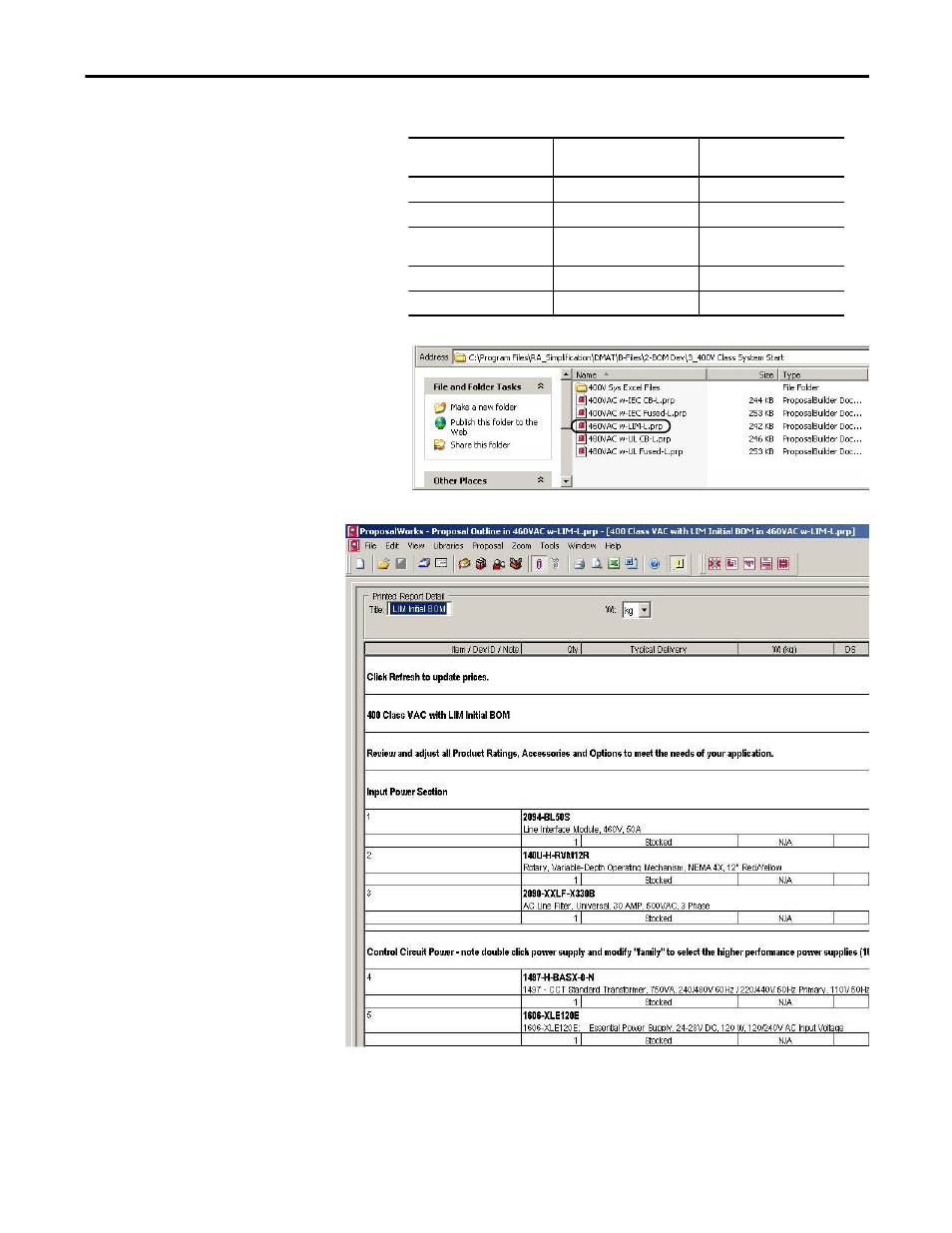Click the pressed attachment clip toolbar icon
The image size is (952, 1233).
point(539,564)
